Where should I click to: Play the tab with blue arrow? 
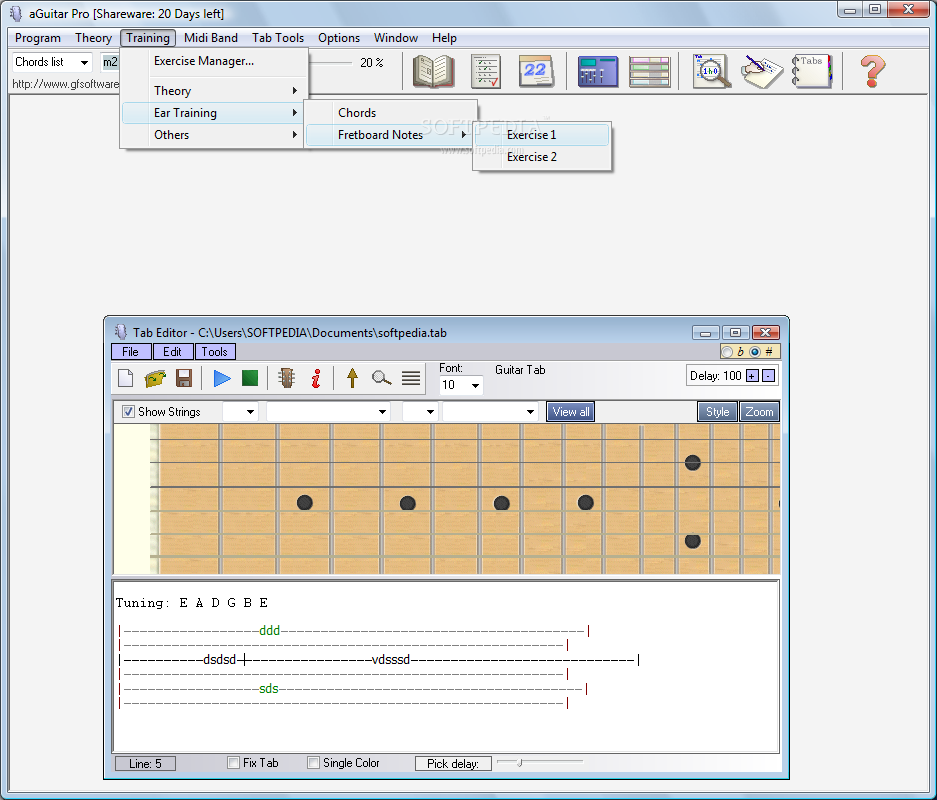(x=222, y=378)
